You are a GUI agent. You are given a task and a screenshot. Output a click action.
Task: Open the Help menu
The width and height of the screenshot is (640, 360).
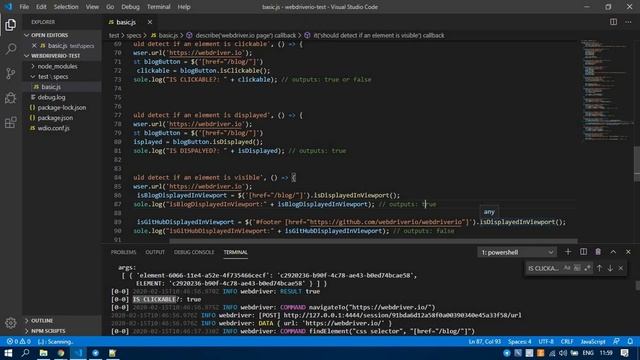[x=184, y=7]
